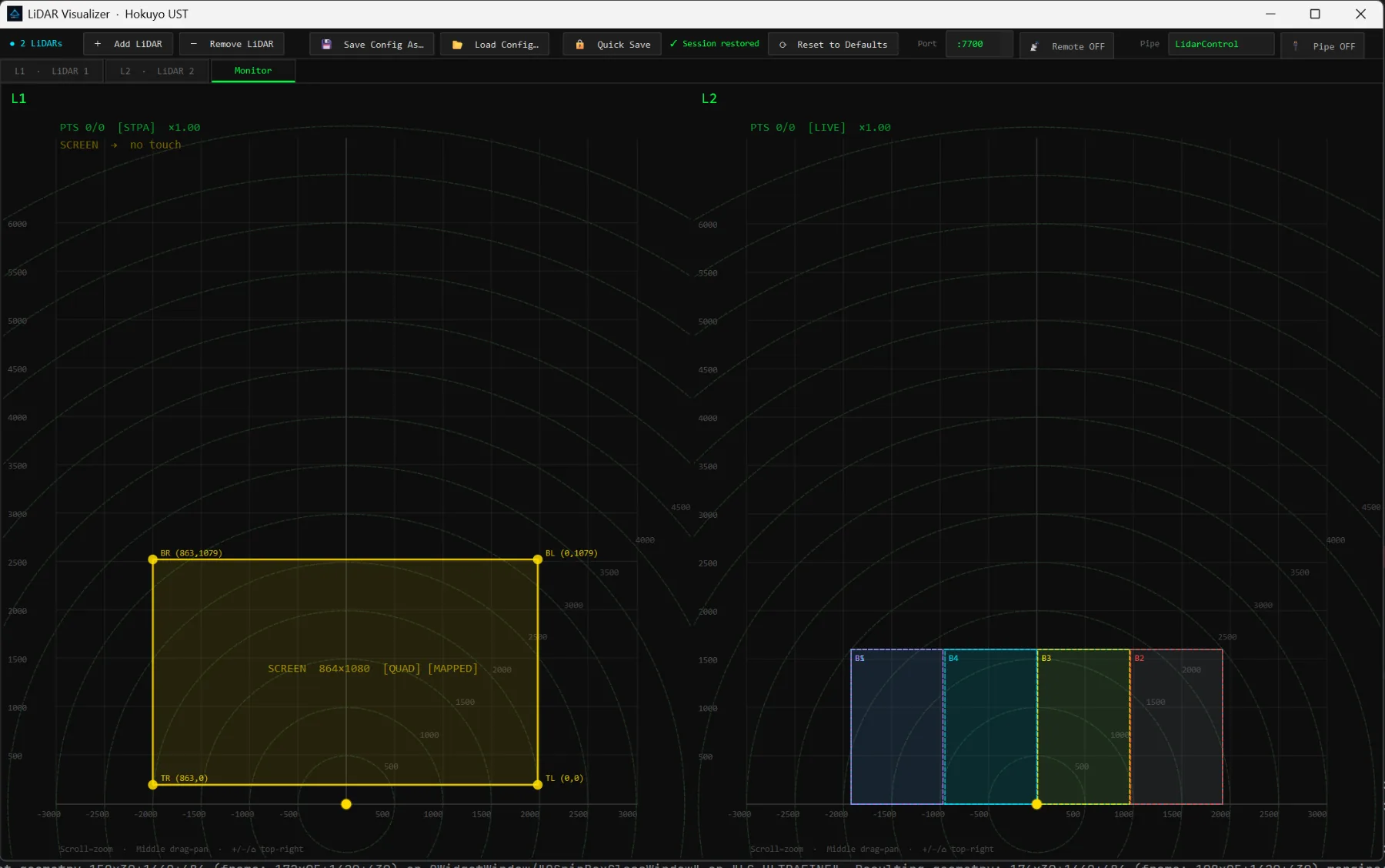Click the L1 panel heading
Screen dimensions: 1385x868
pyautogui.click(x=18, y=98)
